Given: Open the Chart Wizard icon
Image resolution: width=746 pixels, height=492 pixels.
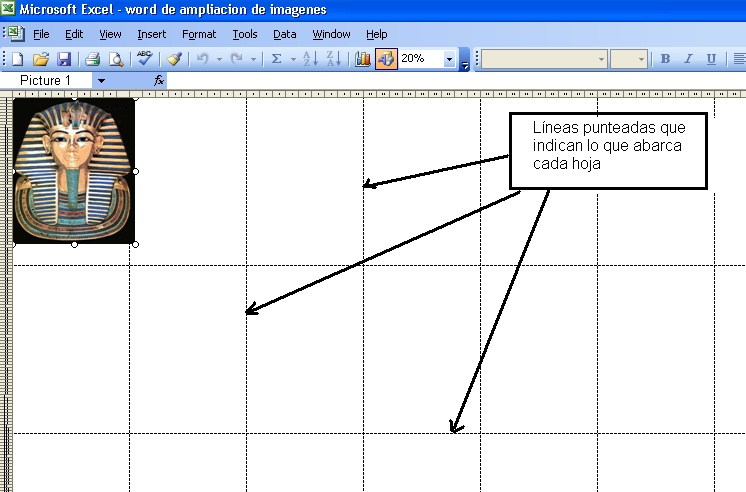Looking at the screenshot, I should pos(363,59).
